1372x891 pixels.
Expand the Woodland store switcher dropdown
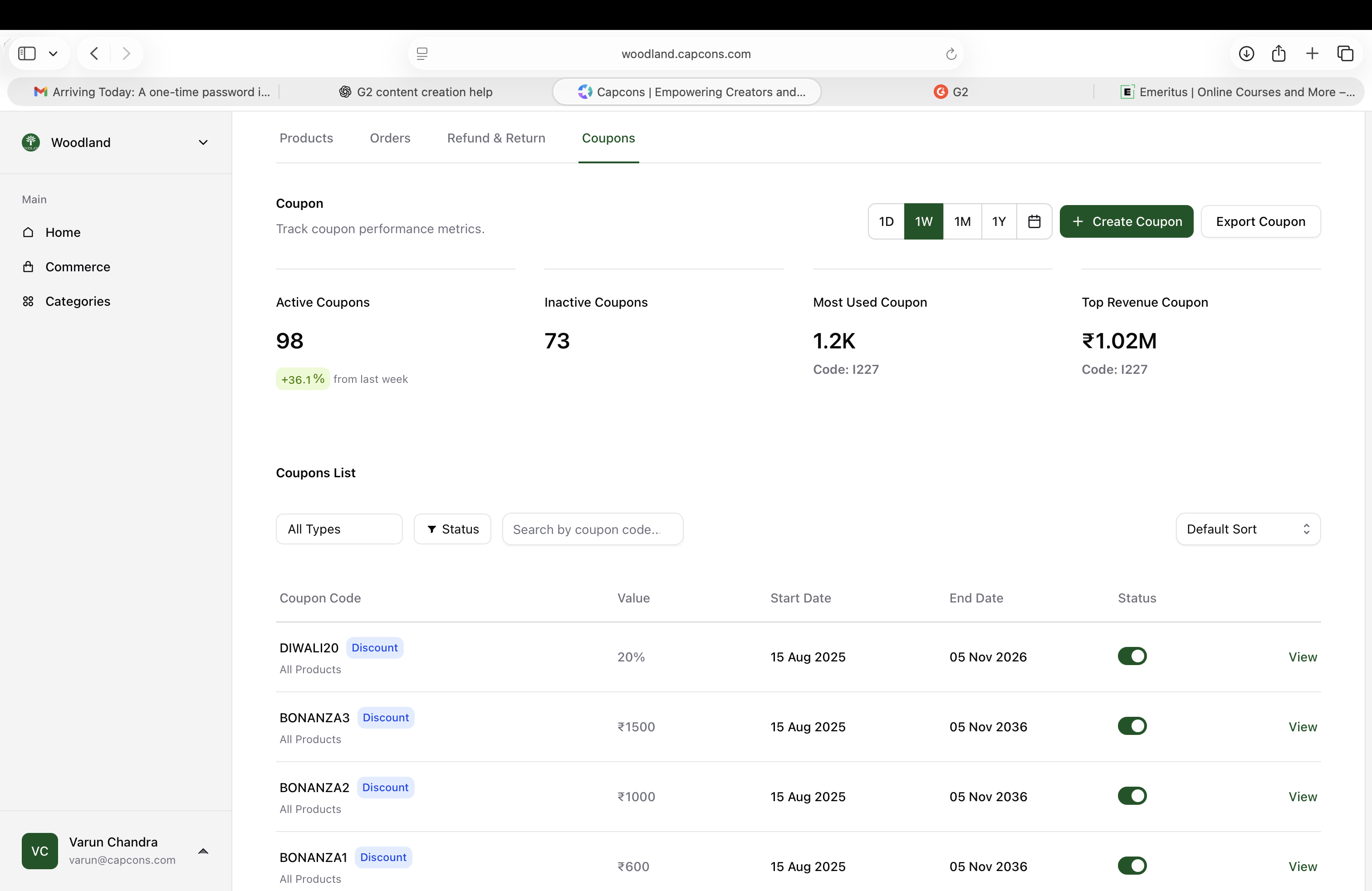coord(203,142)
